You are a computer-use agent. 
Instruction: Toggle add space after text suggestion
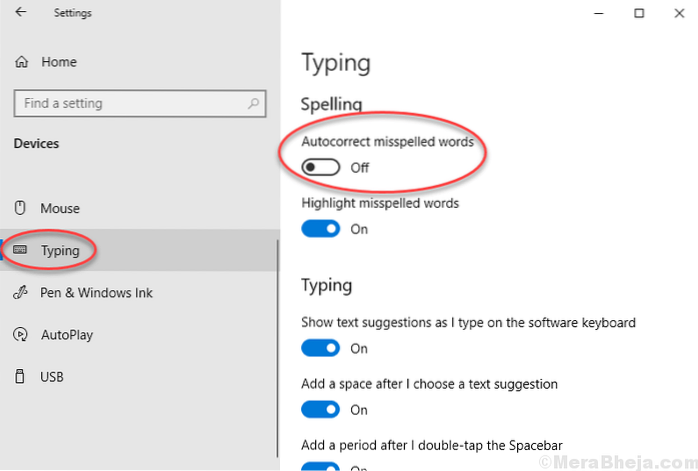tap(320, 409)
